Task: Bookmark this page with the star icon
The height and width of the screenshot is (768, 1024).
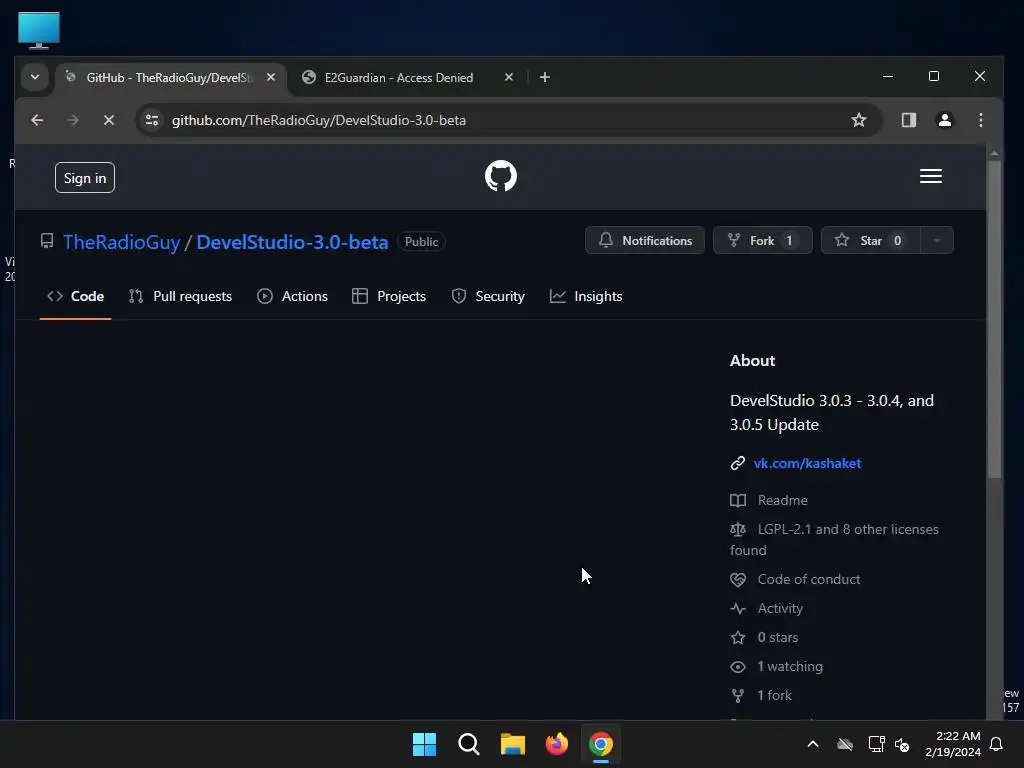Action: click(859, 120)
